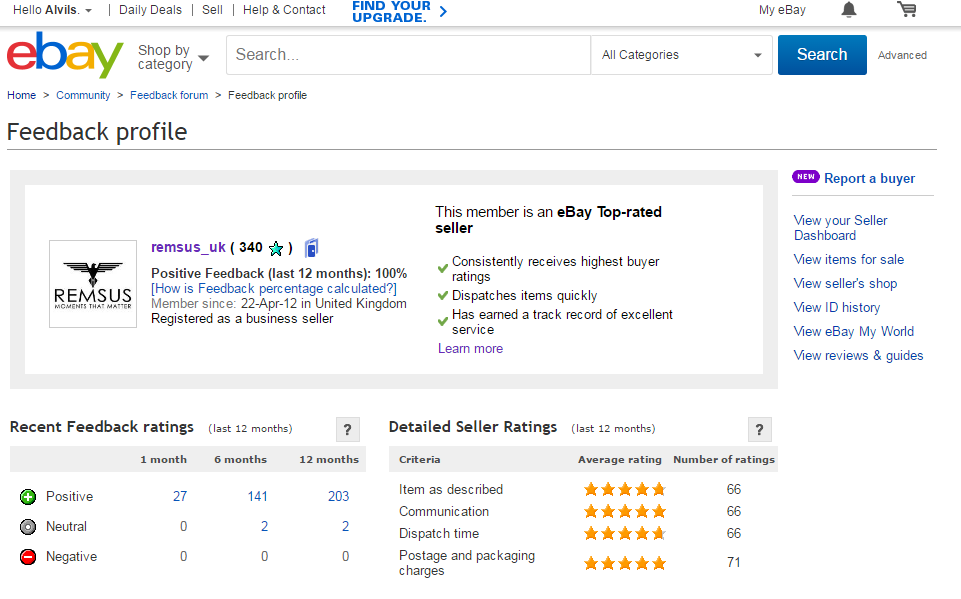Open the Sell page

(x=212, y=10)
